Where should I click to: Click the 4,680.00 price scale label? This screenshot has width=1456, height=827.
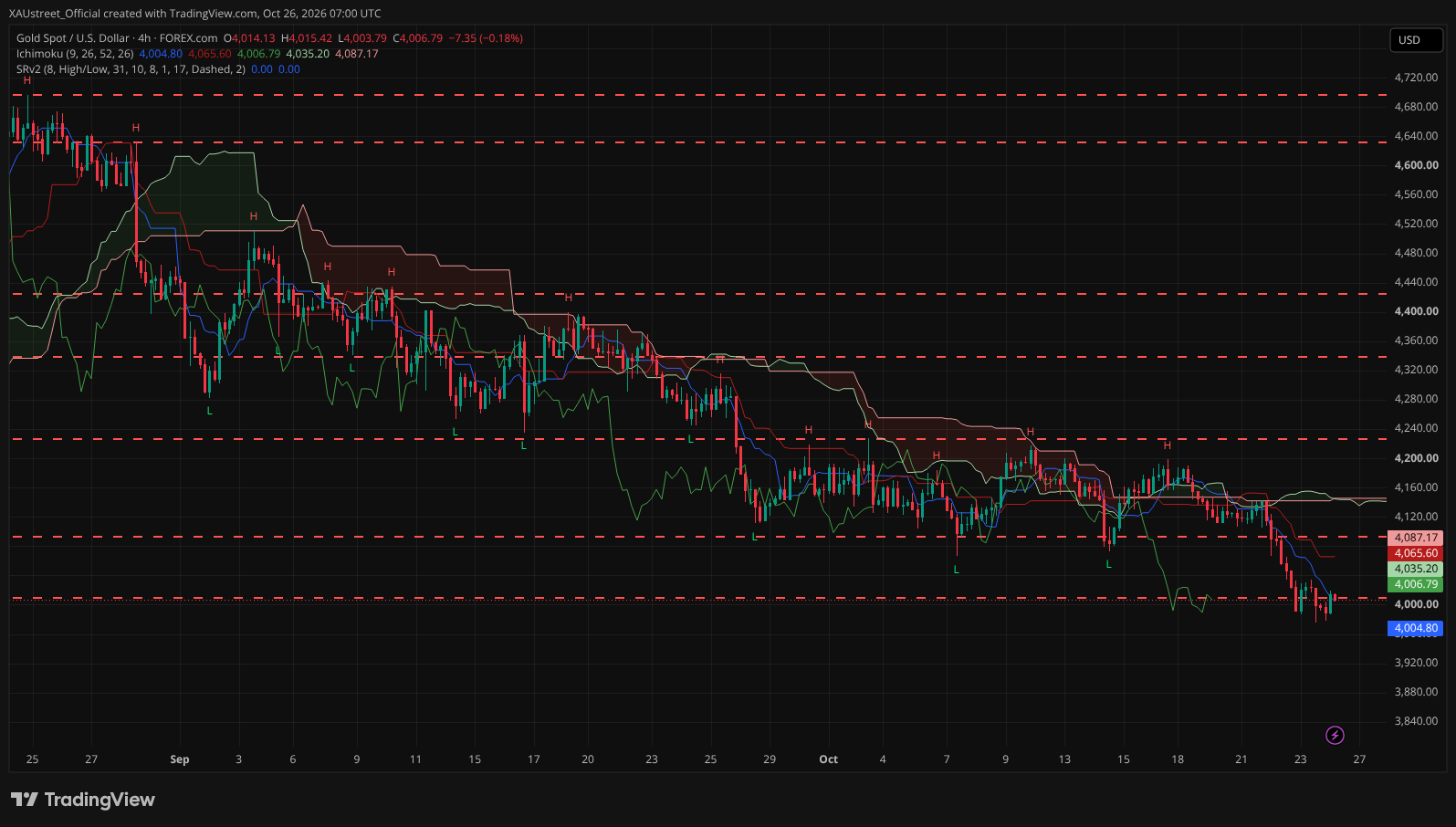pyautogui.click(x=1416, y=107)
